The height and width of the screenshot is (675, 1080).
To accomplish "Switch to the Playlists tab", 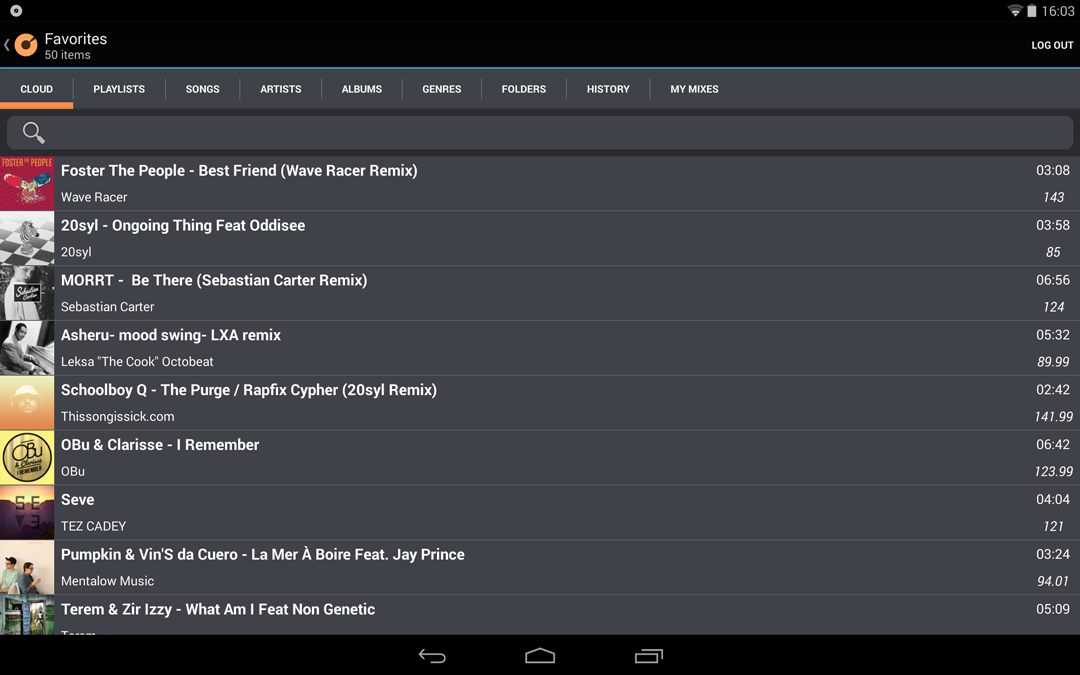I will (119, 89).
